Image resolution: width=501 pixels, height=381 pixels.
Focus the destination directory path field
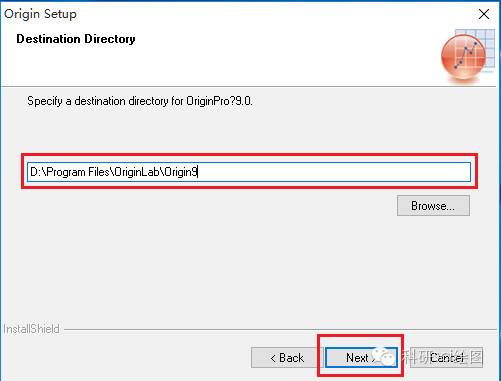[x=249, y=172]
